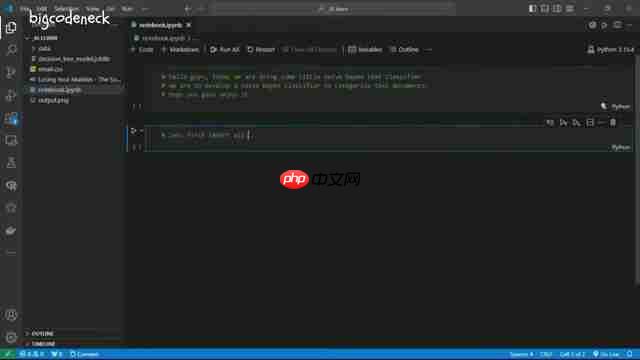Click Restart kernel button
This screenshot has height=360, width=640.
[x=261, y=50]
